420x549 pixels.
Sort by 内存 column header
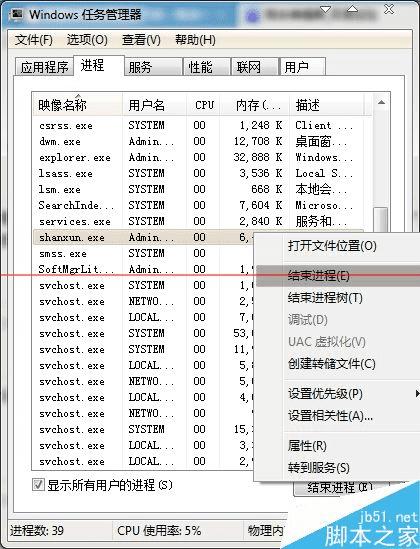pos(254,104)
